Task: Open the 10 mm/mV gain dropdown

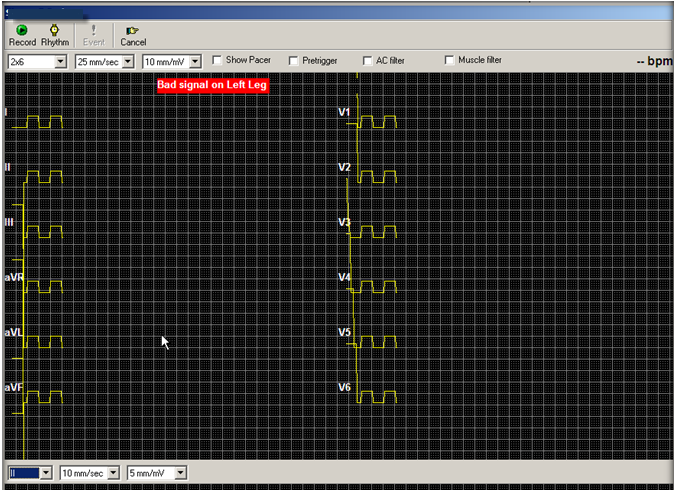Action: (195, 61)
